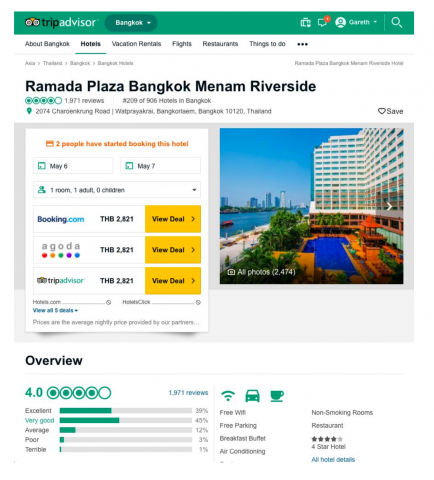Open the rooms and guests dropdown

point(117,190)
